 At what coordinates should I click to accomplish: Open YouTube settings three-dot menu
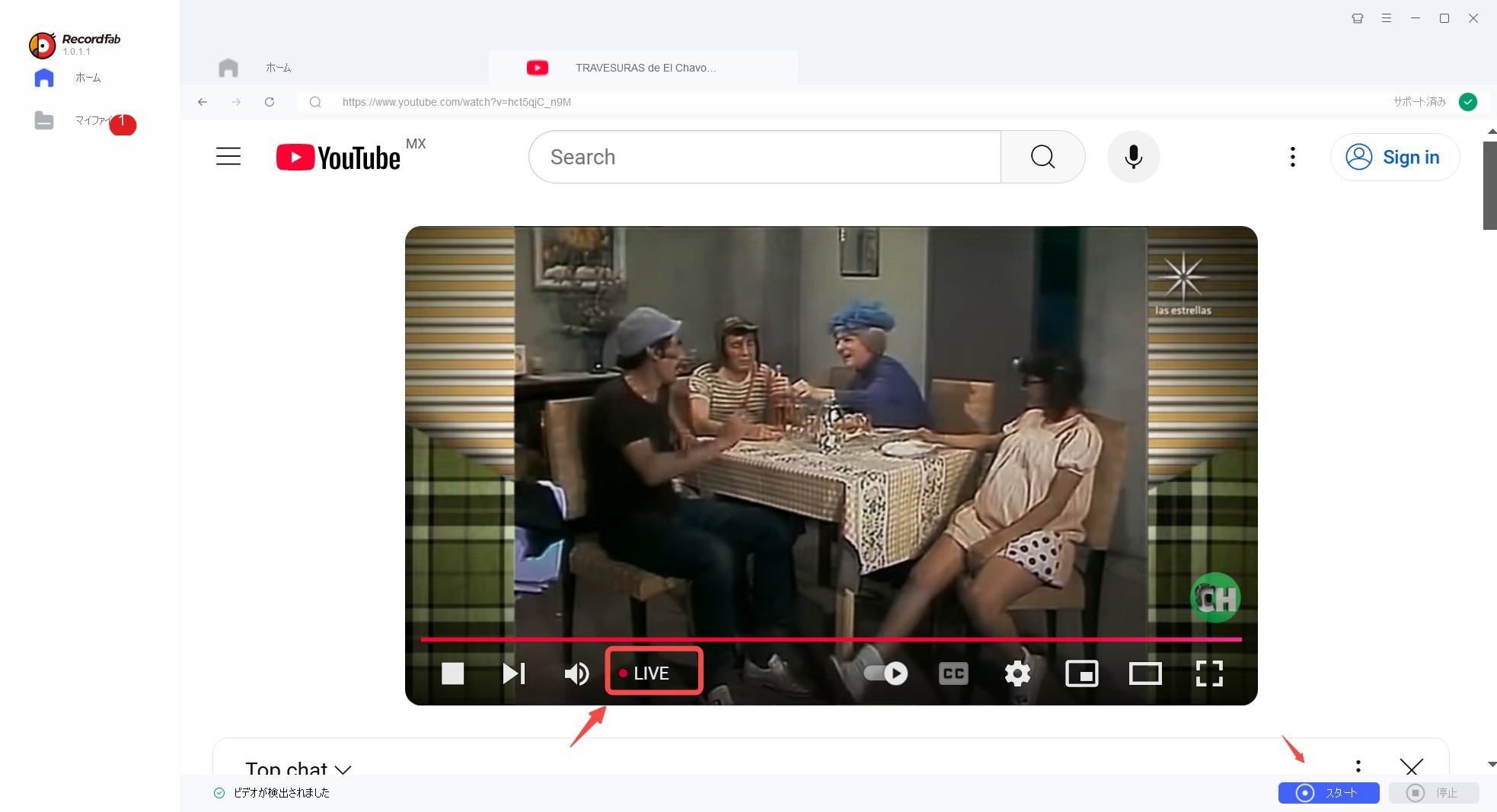1293,157
